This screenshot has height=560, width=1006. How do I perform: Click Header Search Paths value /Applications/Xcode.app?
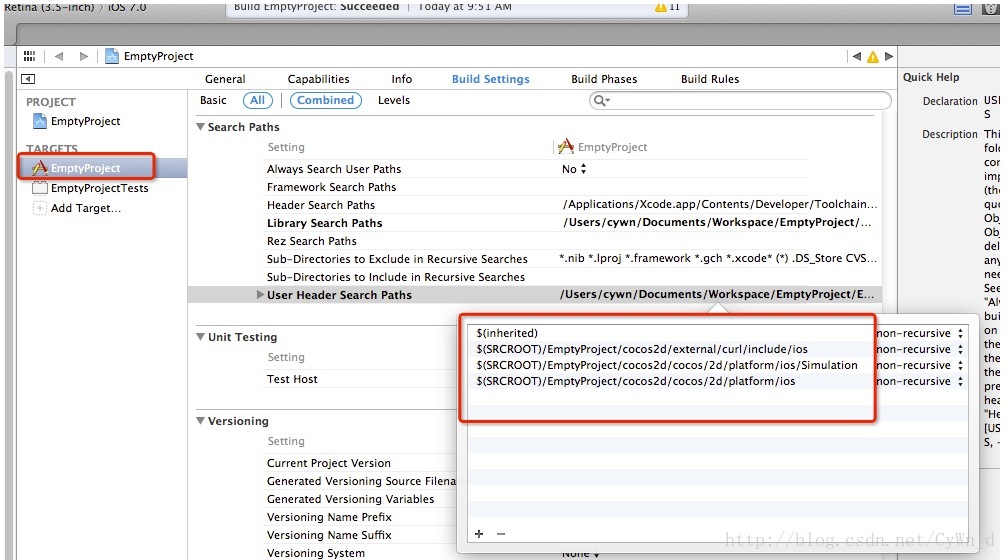[720, 204]
